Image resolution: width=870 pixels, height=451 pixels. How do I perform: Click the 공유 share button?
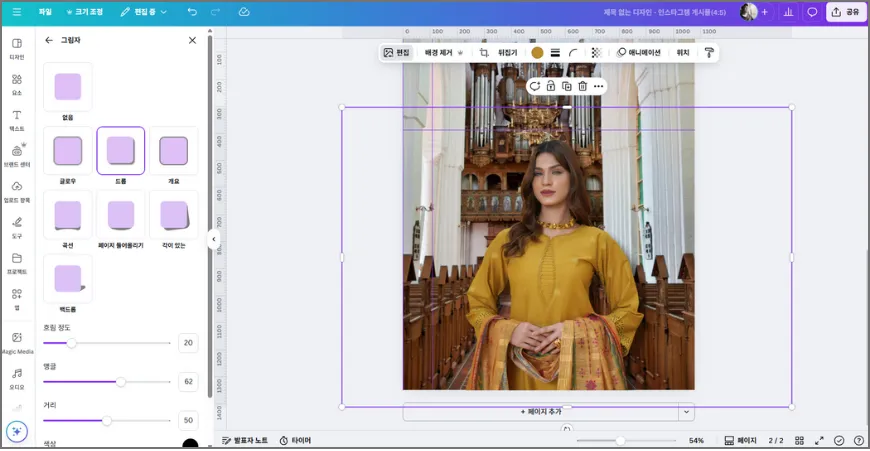pos(846,12)
